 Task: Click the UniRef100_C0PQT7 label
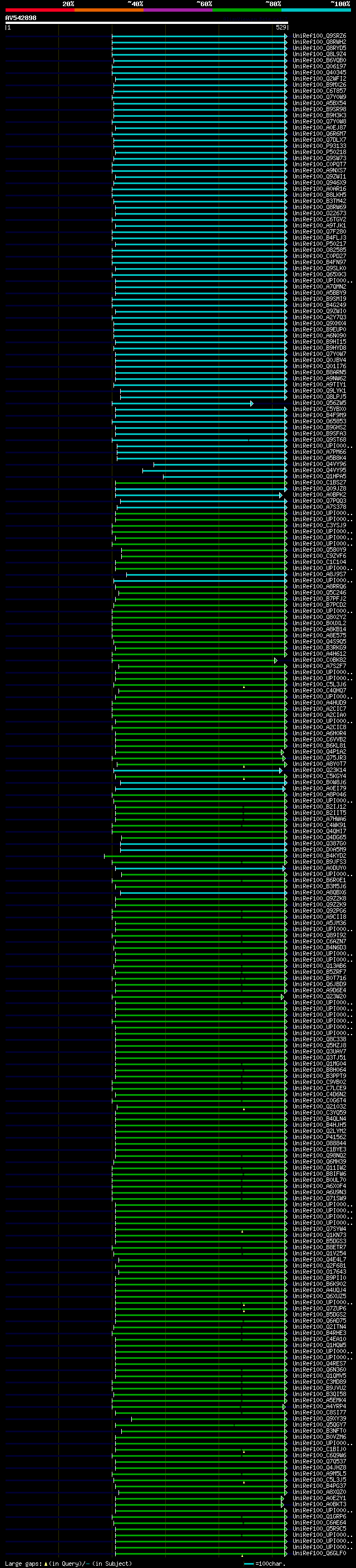point(319,164)
